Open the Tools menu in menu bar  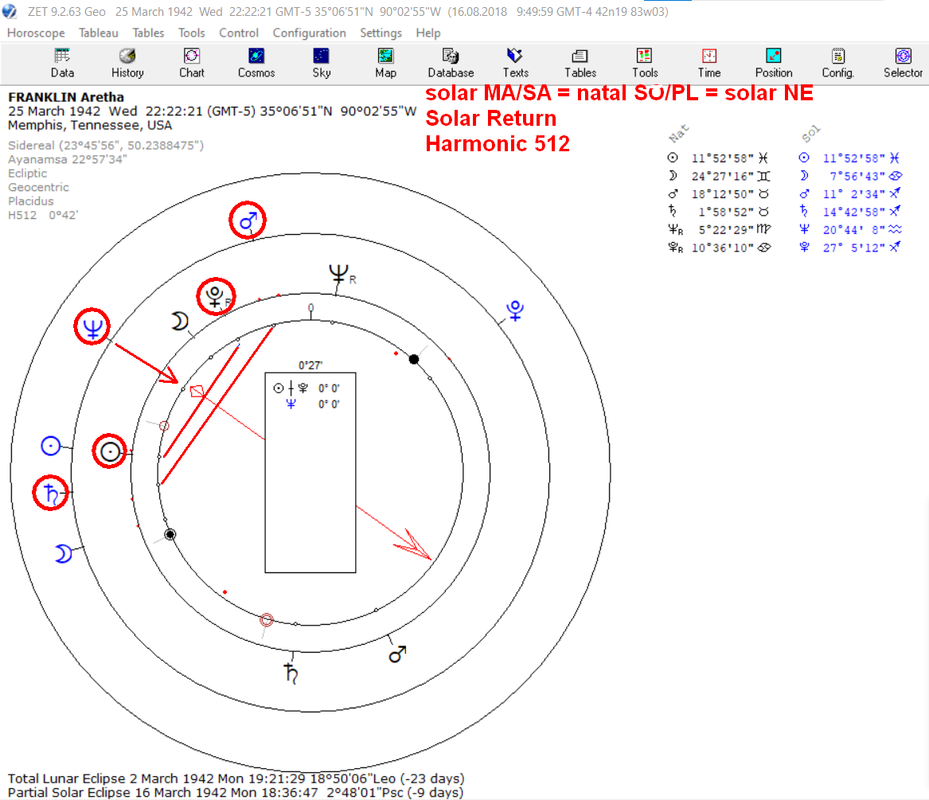[191, 33]
